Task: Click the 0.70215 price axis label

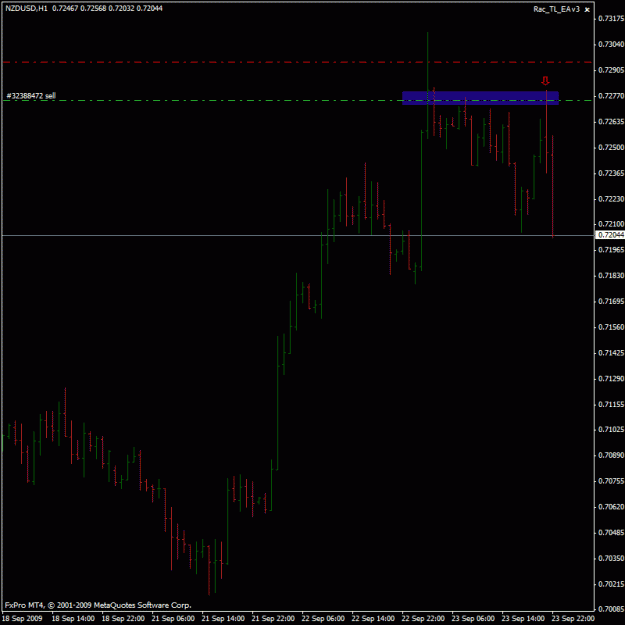Action: [611, 584]
